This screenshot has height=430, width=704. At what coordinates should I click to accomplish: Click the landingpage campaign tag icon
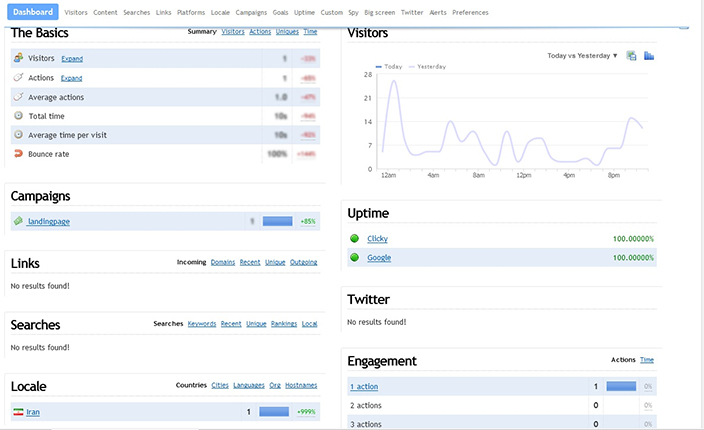click(x=18, y=221)
